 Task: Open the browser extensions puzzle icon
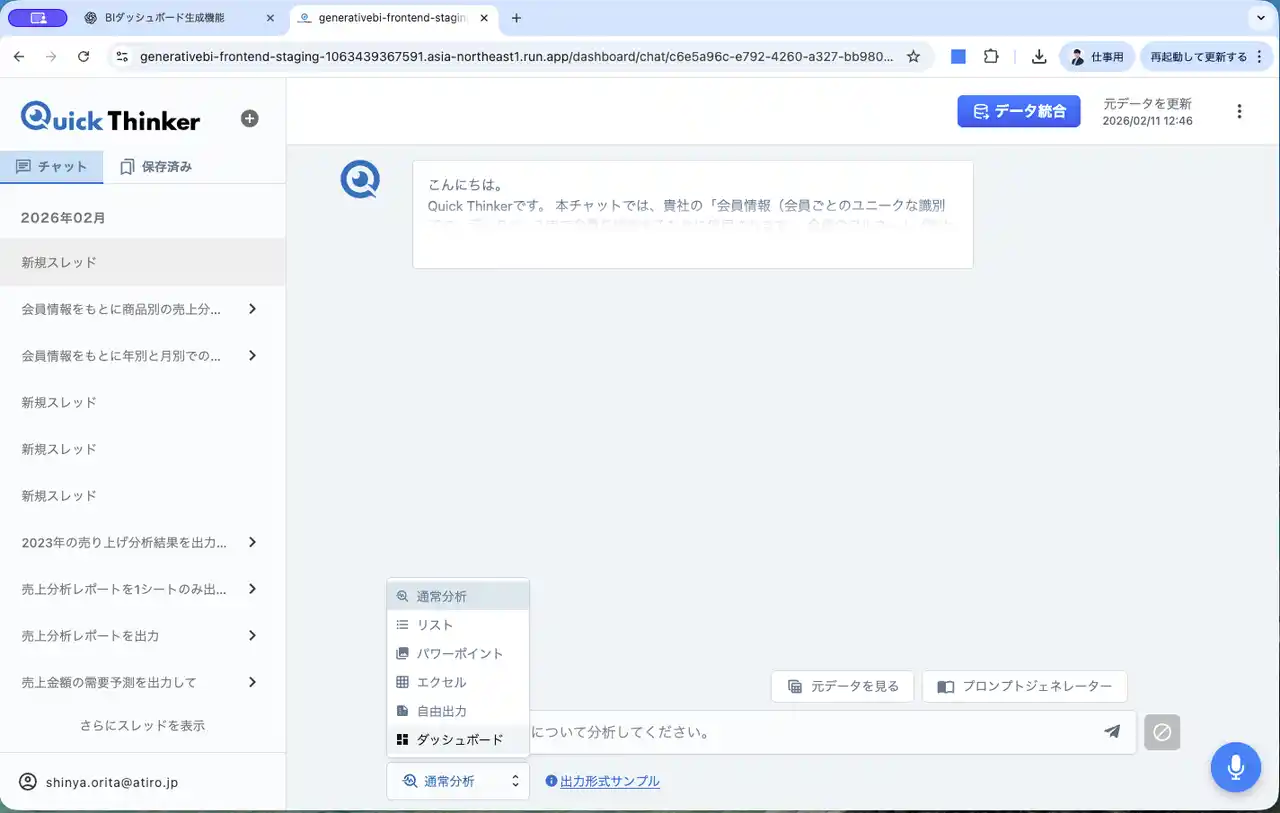[x=990, y=56]
